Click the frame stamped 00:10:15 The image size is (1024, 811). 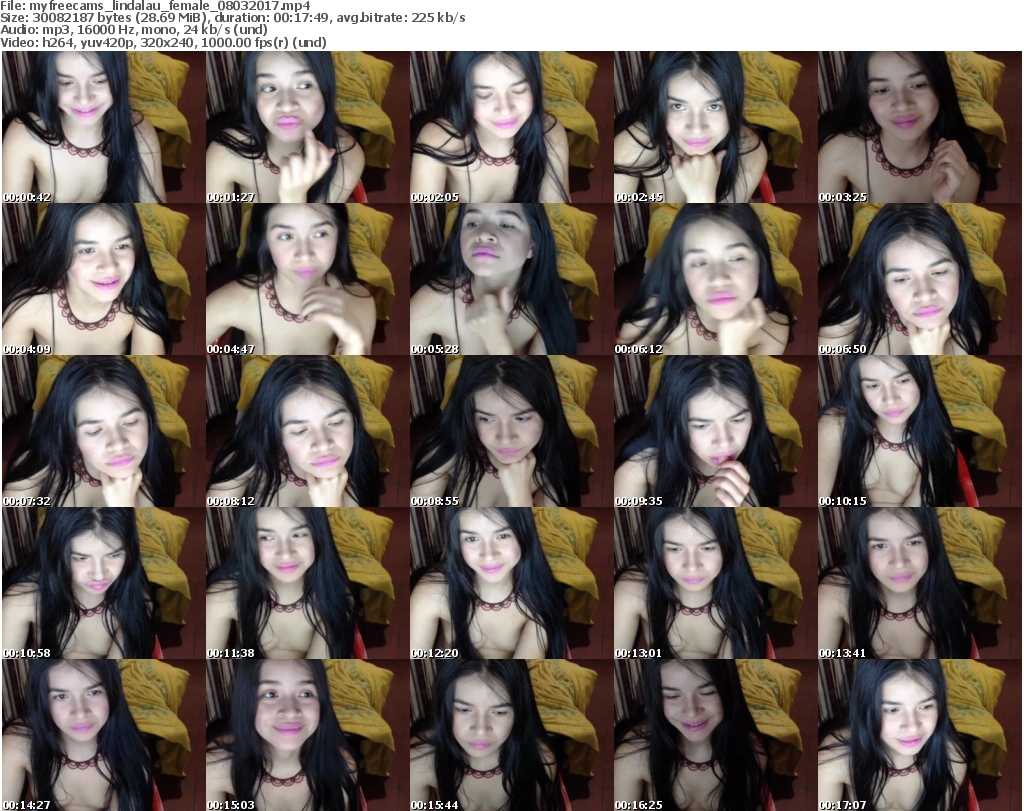pos(920,432)
